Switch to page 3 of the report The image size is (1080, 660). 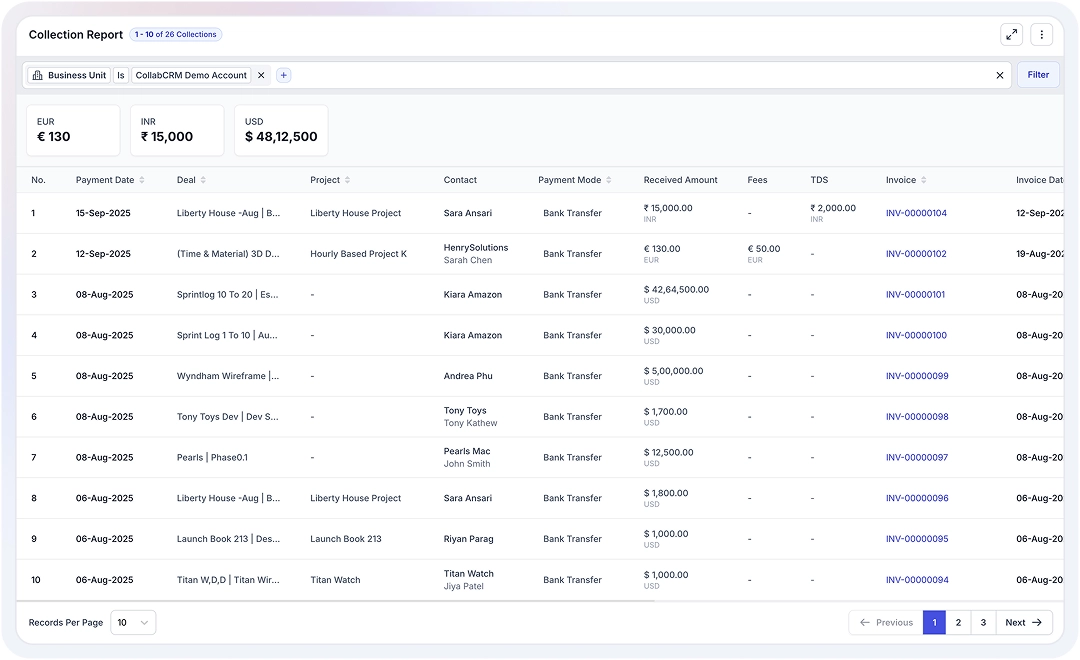click(x=983, y=622)
